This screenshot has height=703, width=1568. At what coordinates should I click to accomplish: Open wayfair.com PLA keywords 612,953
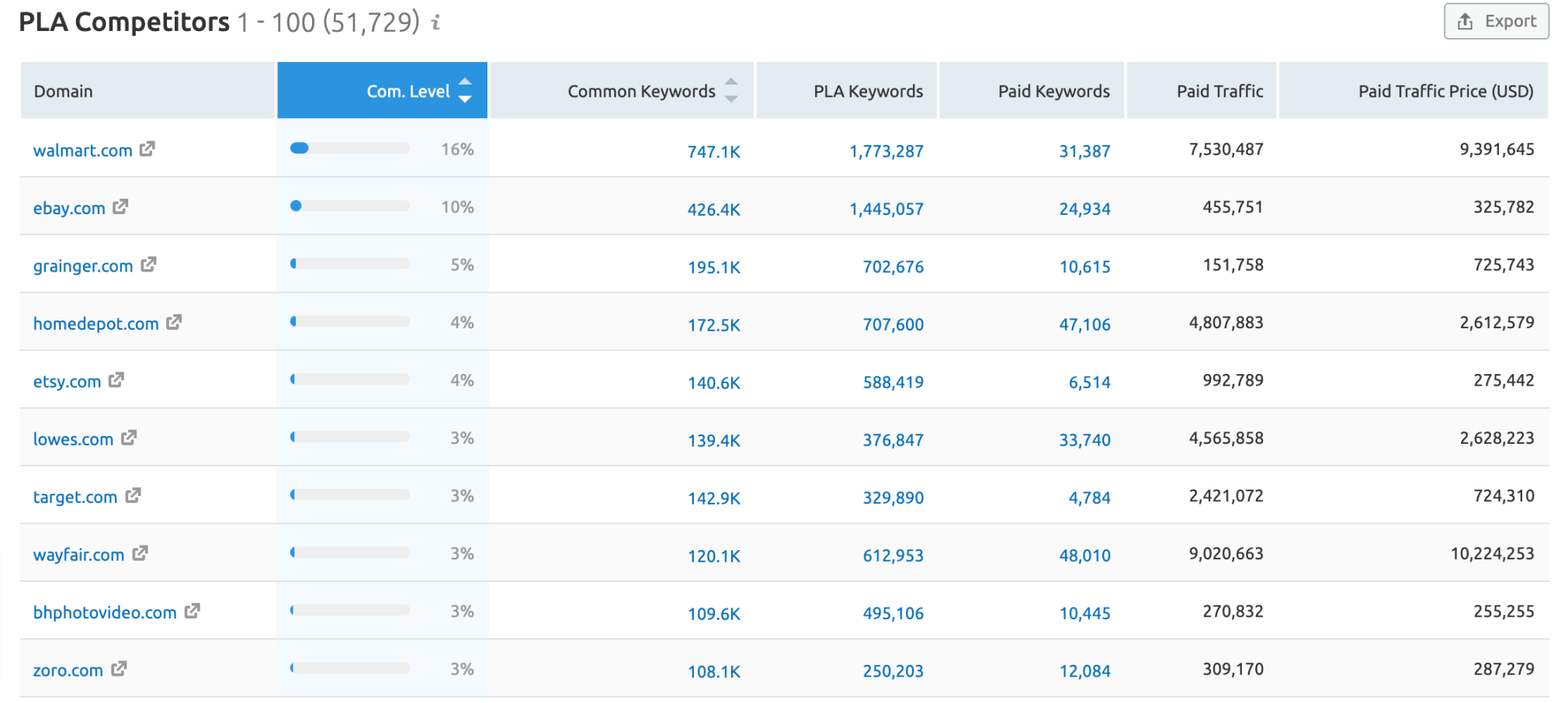pos(893,556)
